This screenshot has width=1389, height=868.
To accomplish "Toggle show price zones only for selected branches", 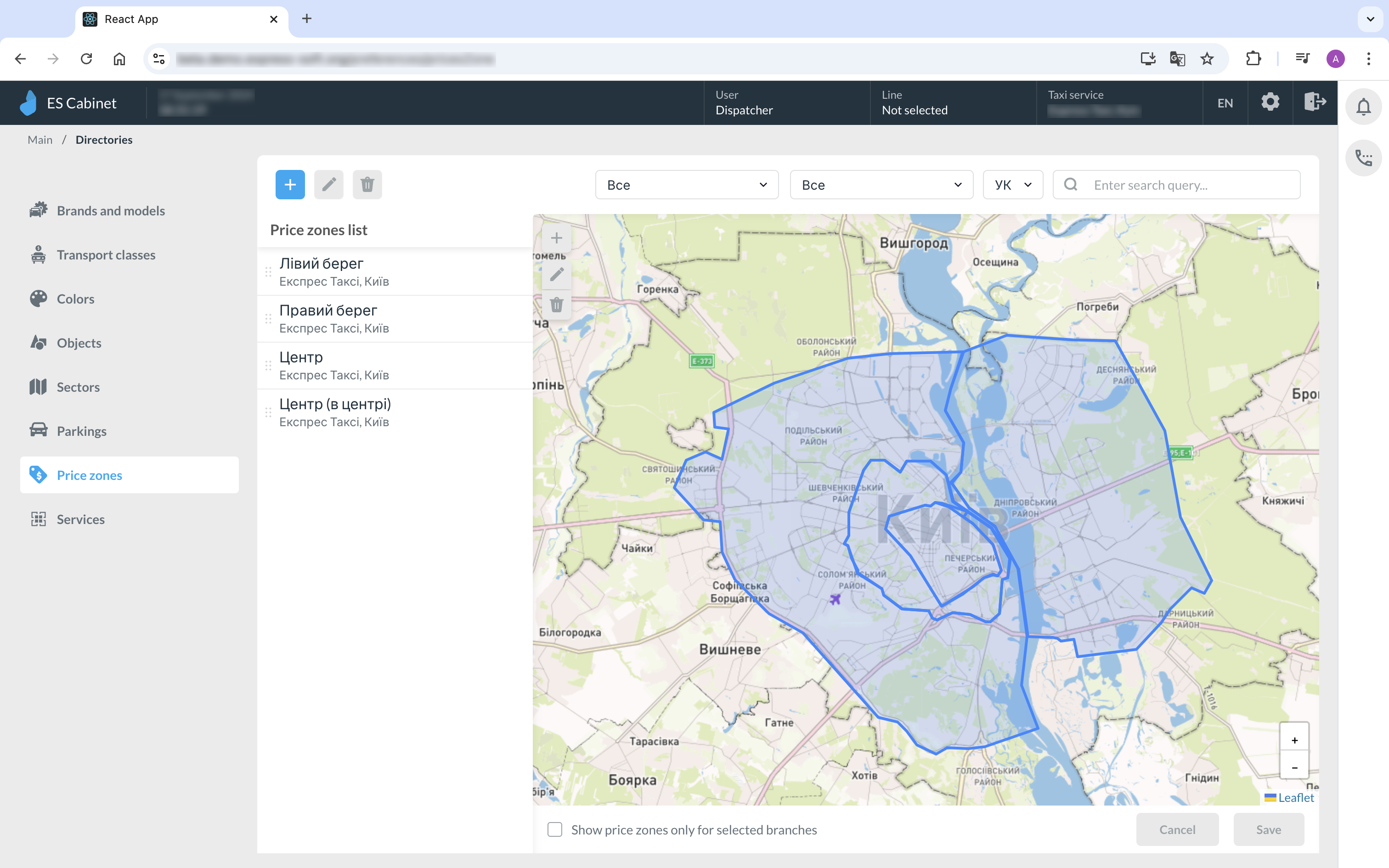I will [554, 829].
